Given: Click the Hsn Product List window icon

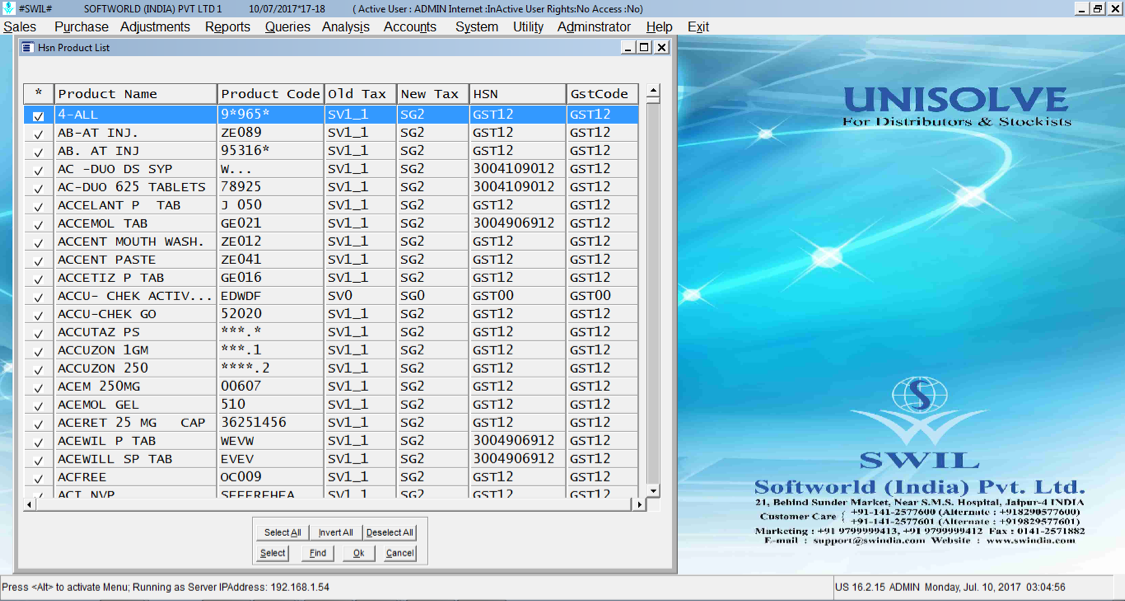Looking at the screenshot, I should 27,47.
